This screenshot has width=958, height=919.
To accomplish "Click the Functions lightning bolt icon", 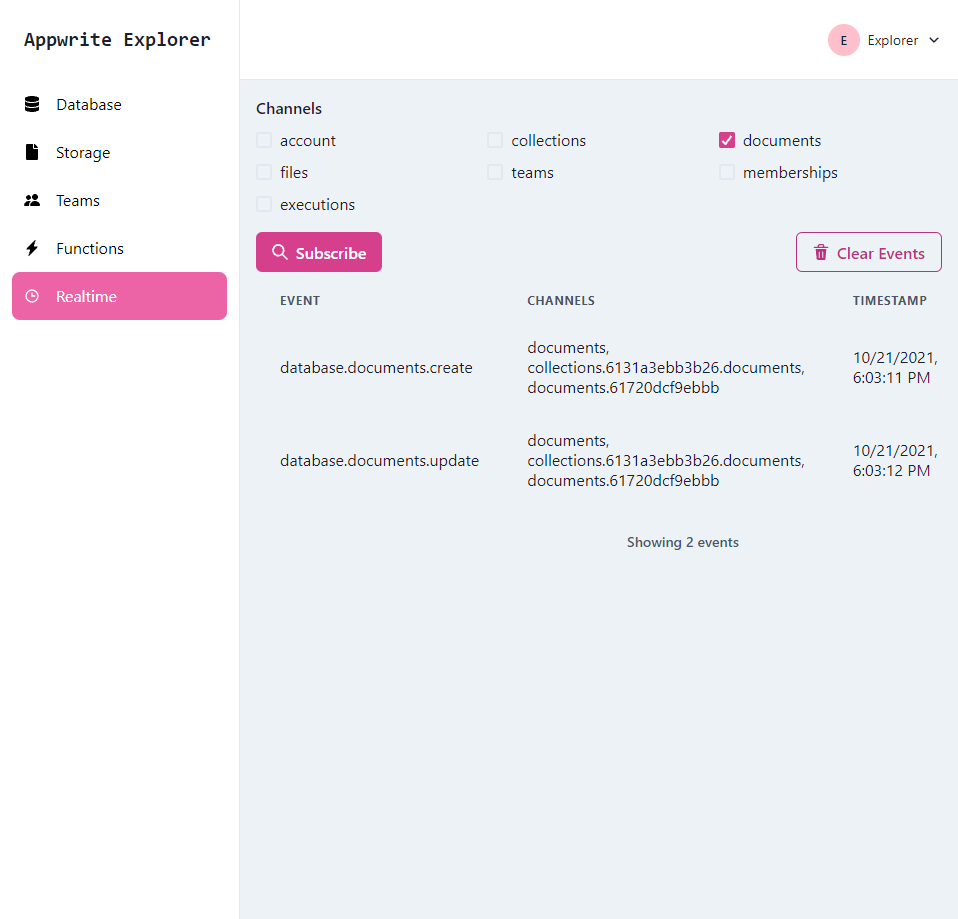I will [x=32, y=248].
